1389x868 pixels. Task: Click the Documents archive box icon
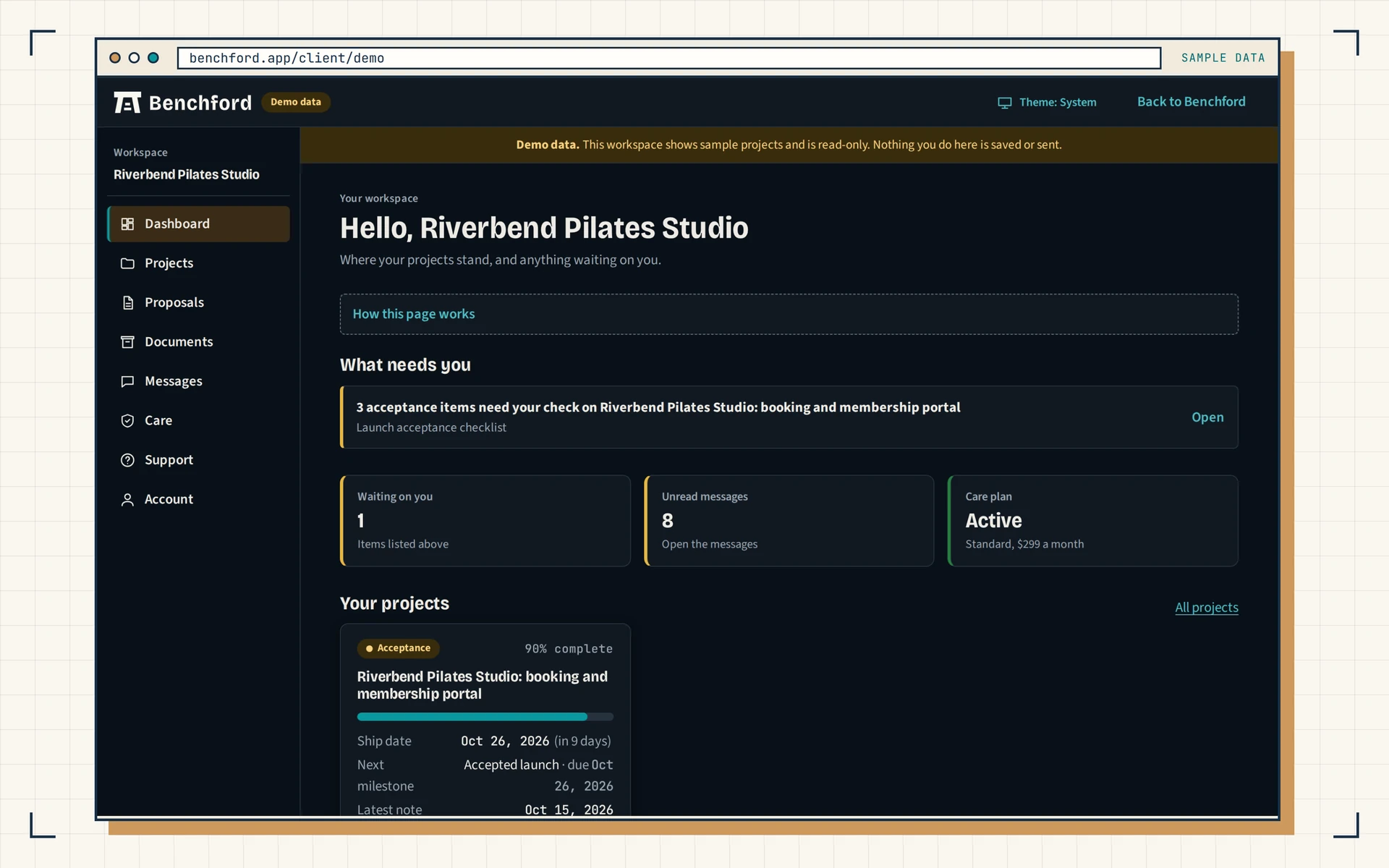point(127,342)
